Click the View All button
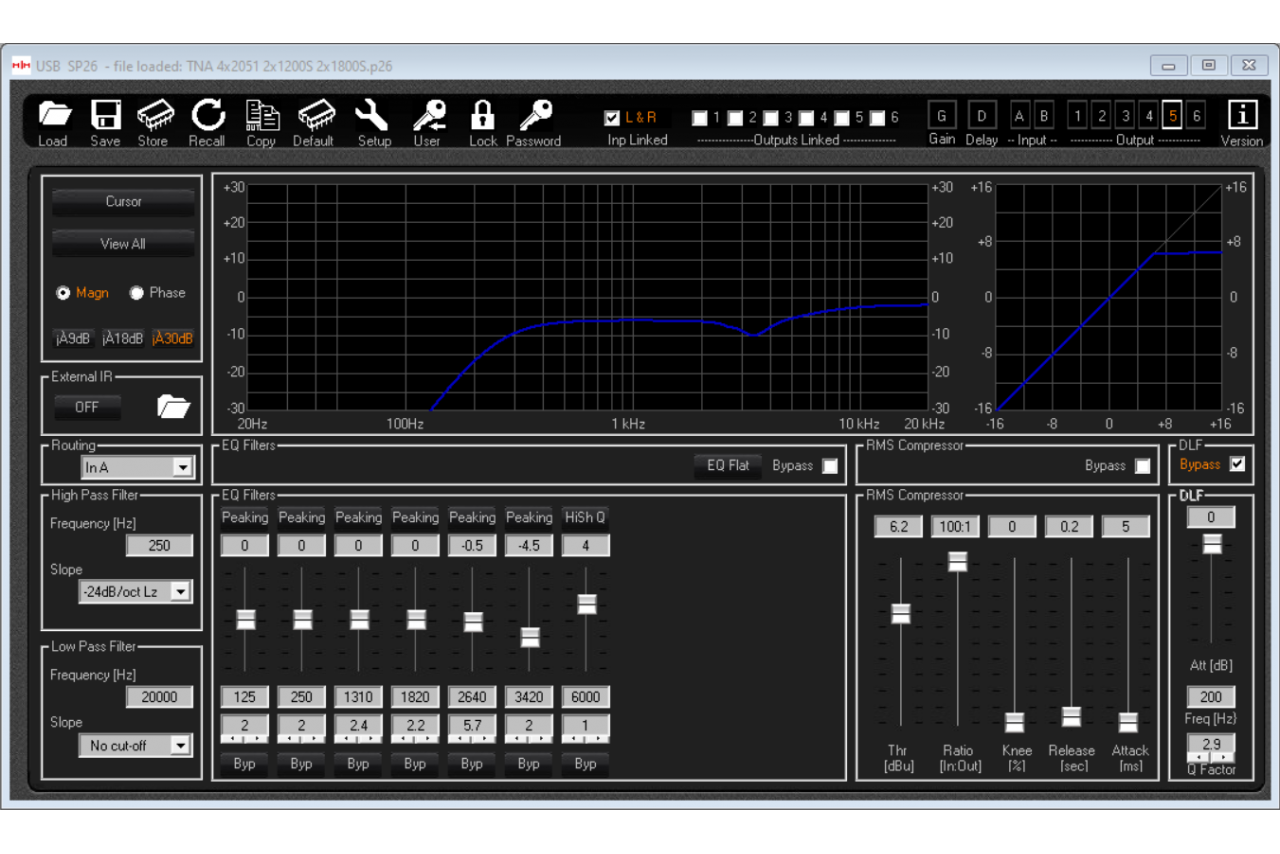 [x=123, y=244]
